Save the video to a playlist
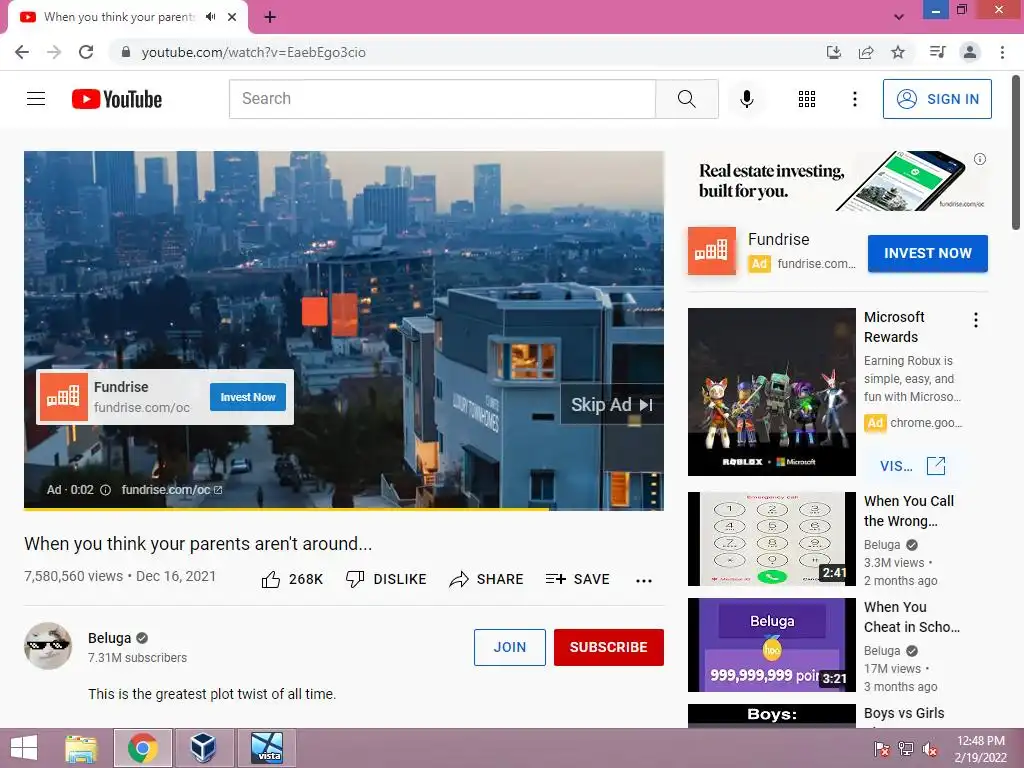The image size is (1024, 768). pyautogui.click(x=577, y=579)
